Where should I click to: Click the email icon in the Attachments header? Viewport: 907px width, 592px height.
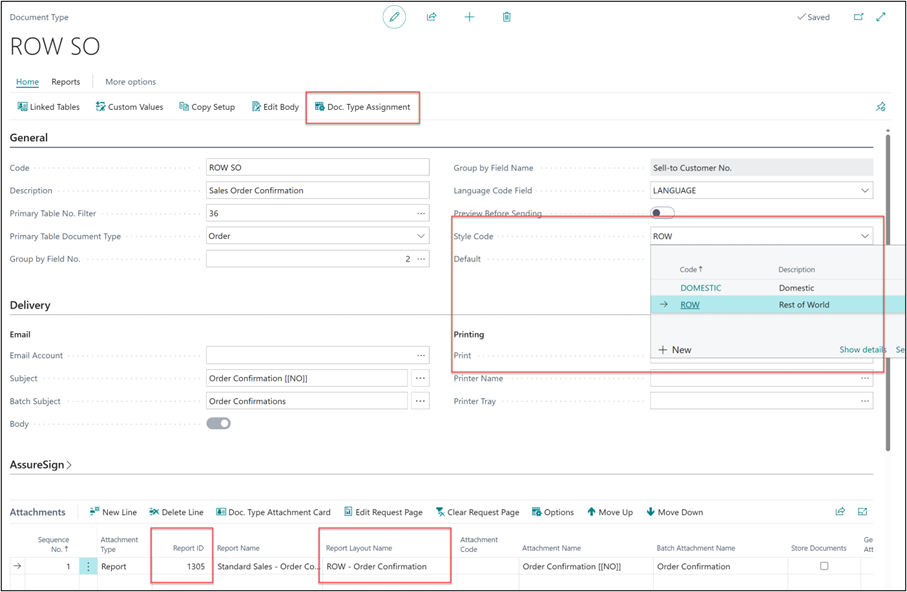click(x=862, y=511)
